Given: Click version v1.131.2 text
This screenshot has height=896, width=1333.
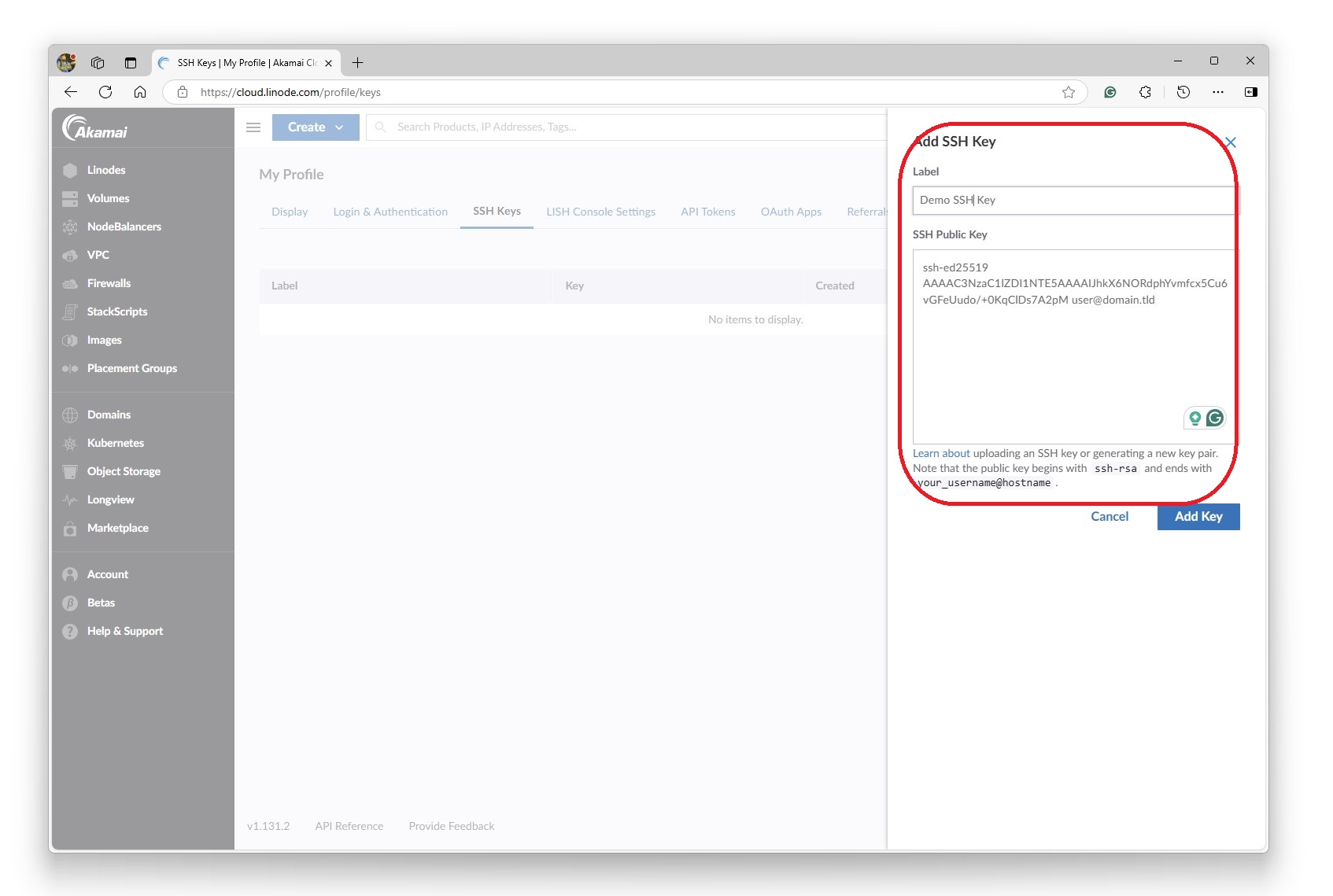Looking at the screenshot, I should (x=268, y=826).
